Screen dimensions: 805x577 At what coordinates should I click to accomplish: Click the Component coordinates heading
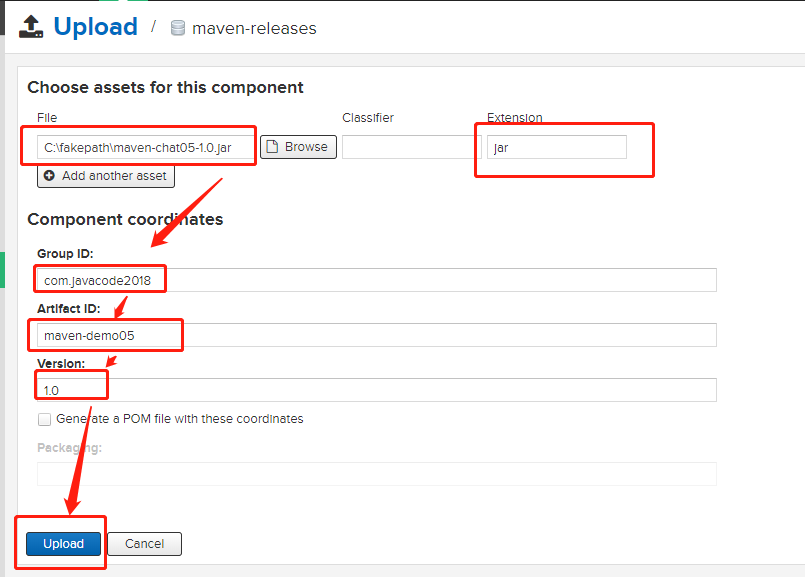[125, 219]
